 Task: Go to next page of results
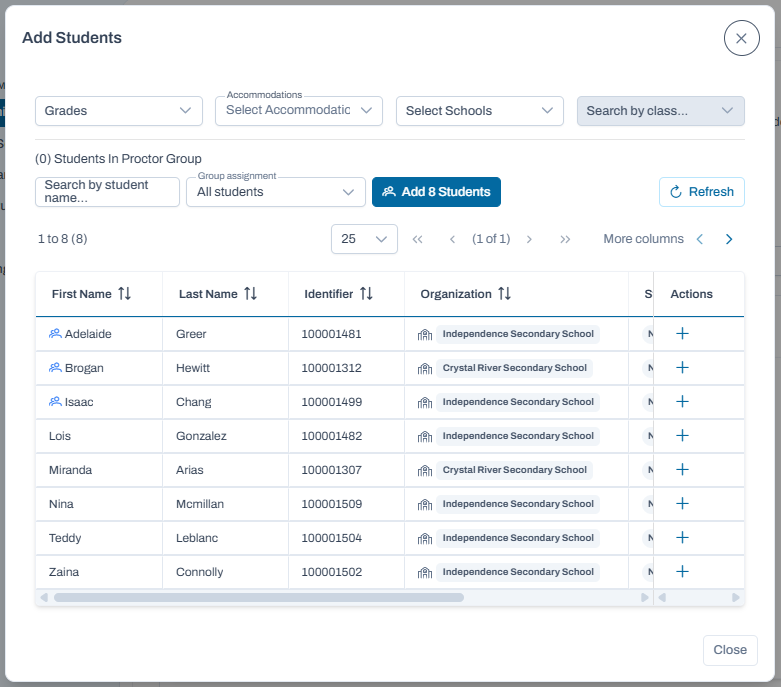[x=529, y=240]
